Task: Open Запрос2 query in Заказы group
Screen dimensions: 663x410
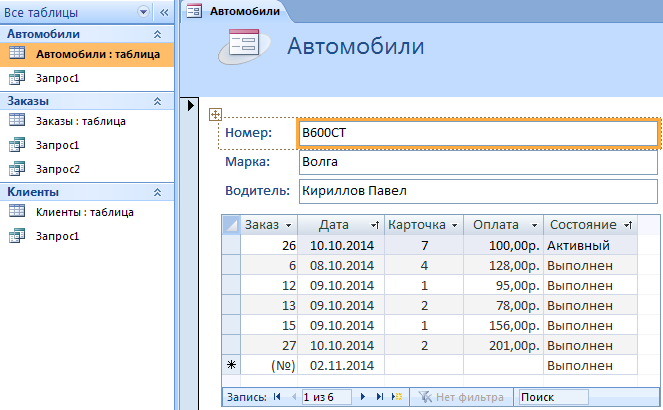Action: coord(57,169)
